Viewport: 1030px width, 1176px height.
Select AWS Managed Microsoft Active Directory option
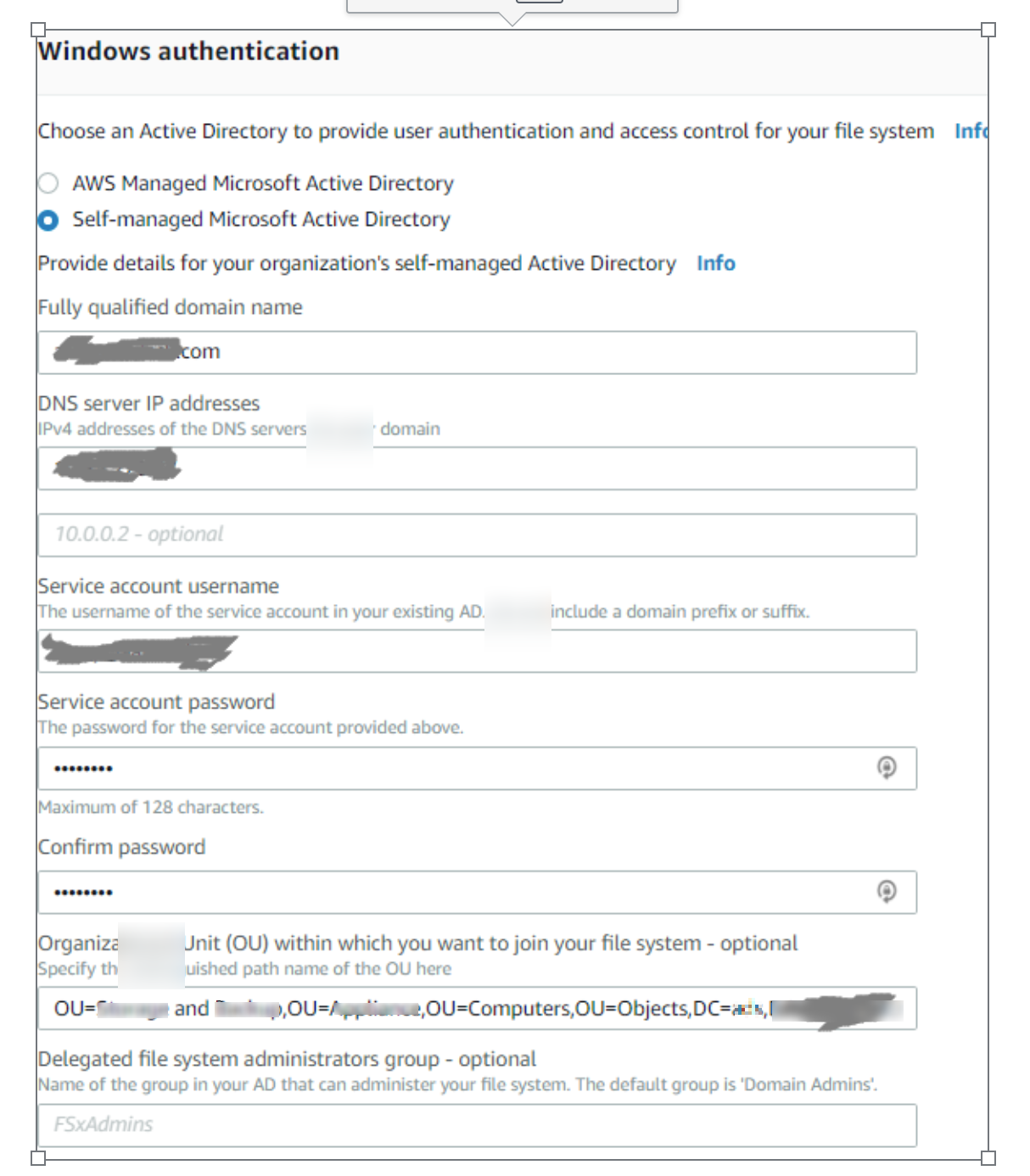(x=48, y=183)
